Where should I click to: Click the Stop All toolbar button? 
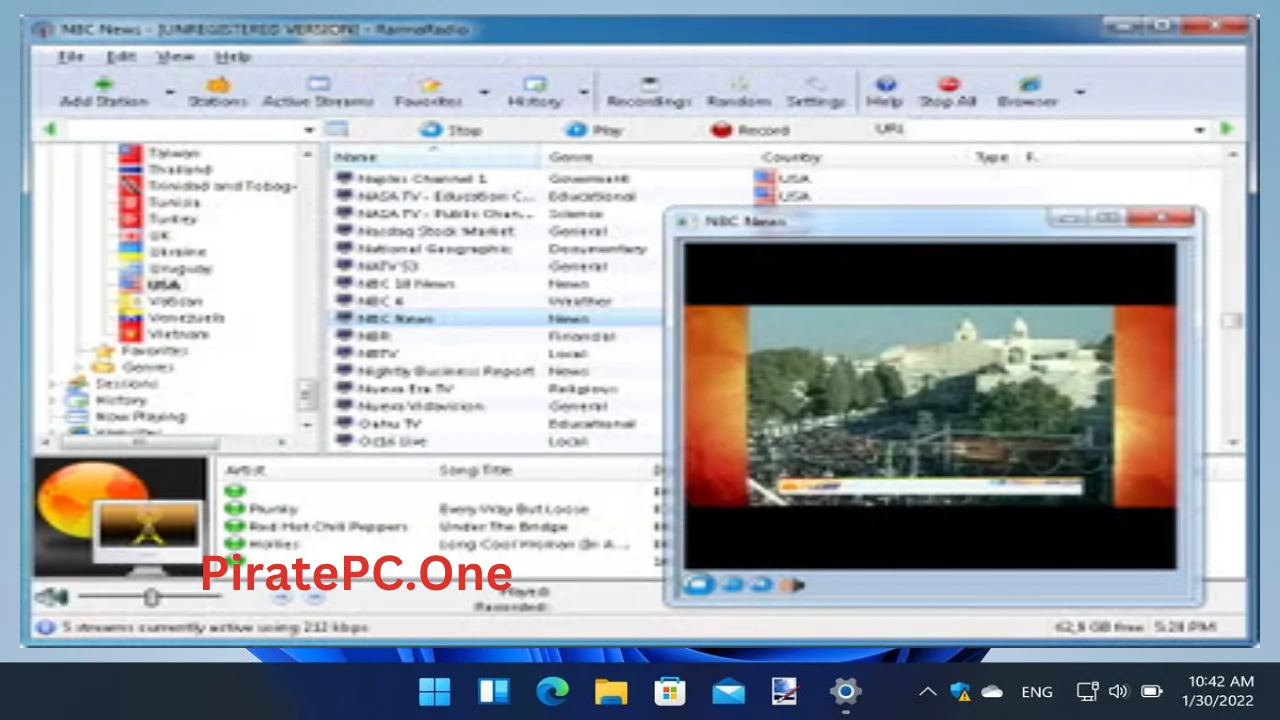point(948,92)
